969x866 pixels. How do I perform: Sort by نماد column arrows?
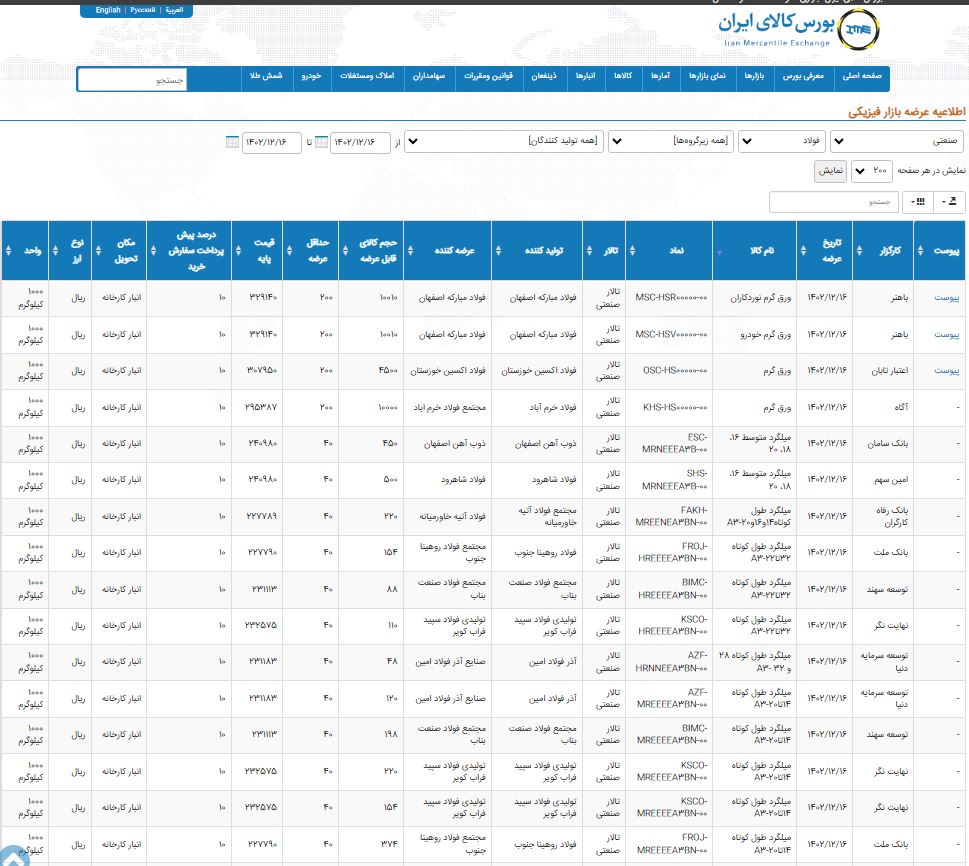pos(632,250)
